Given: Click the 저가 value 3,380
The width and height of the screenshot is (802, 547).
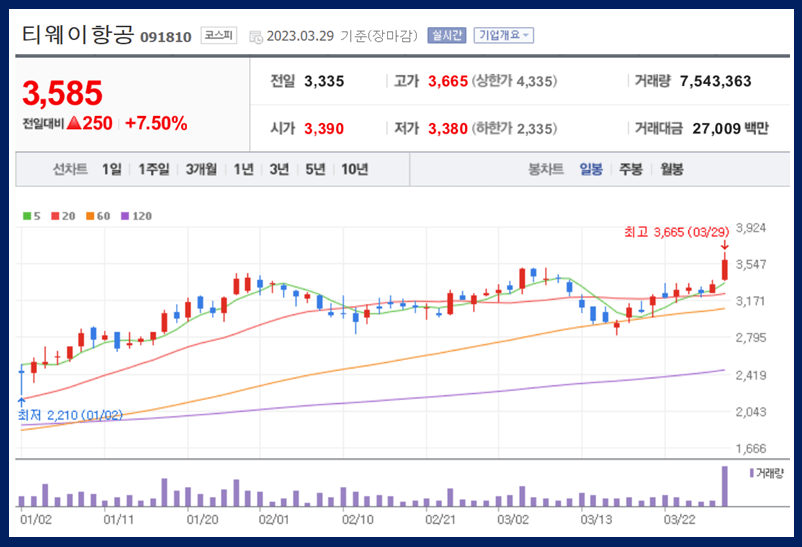Looking at the screenshot, I should coord(448,128).
